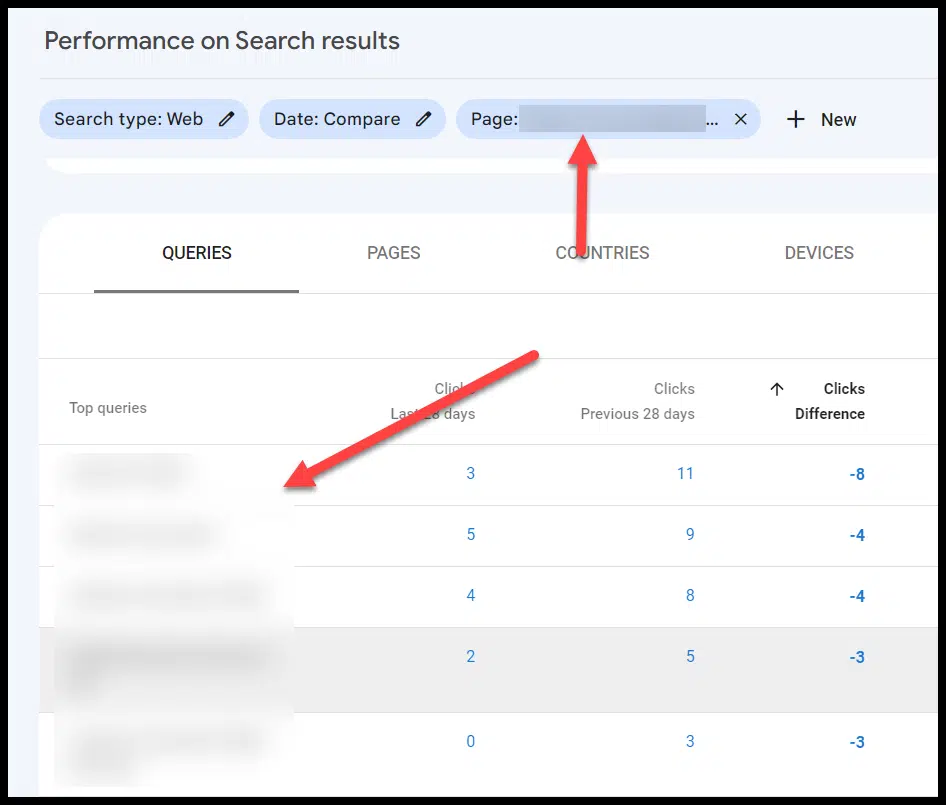Image resolution: width=946 pixels, height=805 pixels.
Task: Click the plus icon to add filter
Action: 796,119
